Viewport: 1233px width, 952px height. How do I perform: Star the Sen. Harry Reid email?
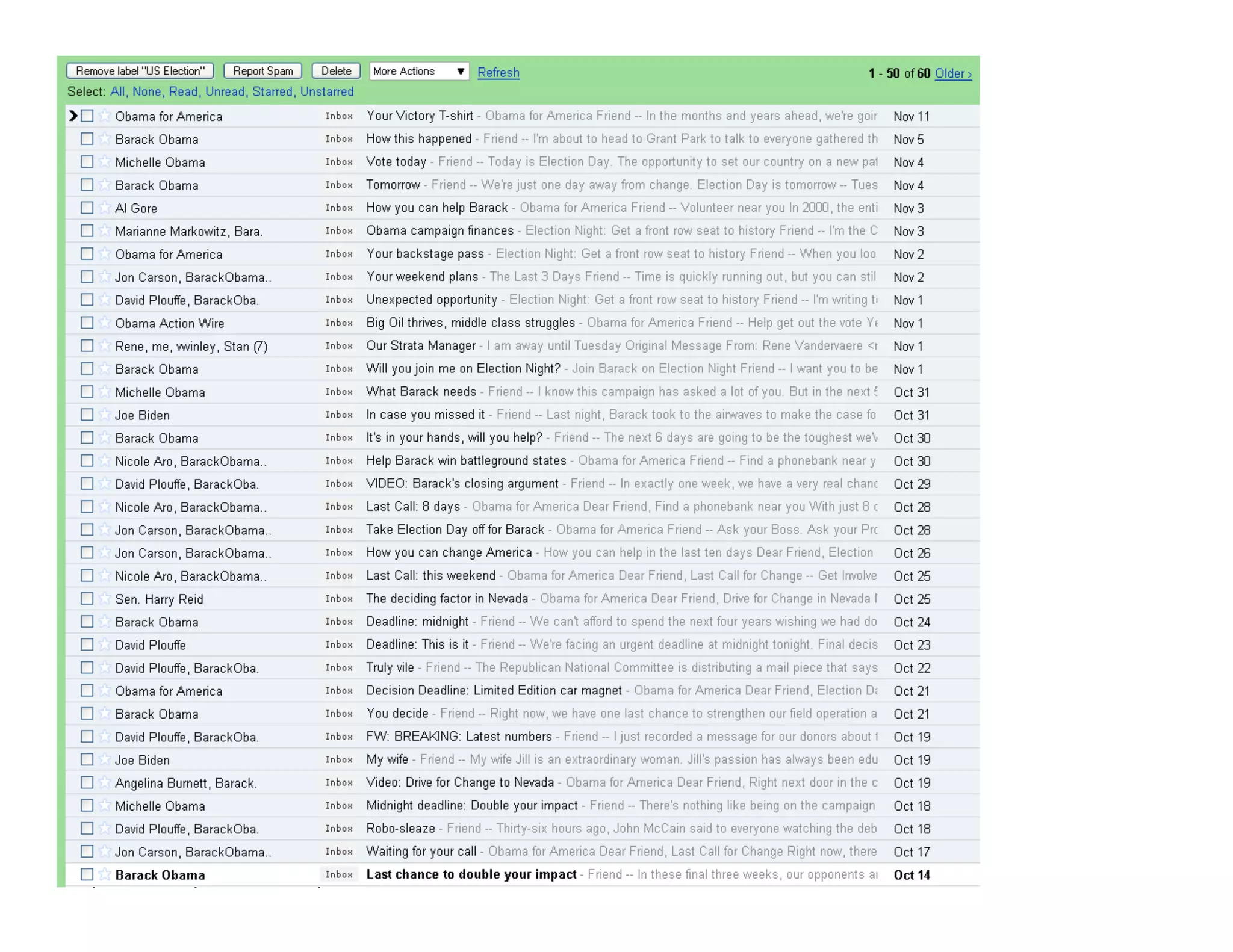tap(105, 598)
